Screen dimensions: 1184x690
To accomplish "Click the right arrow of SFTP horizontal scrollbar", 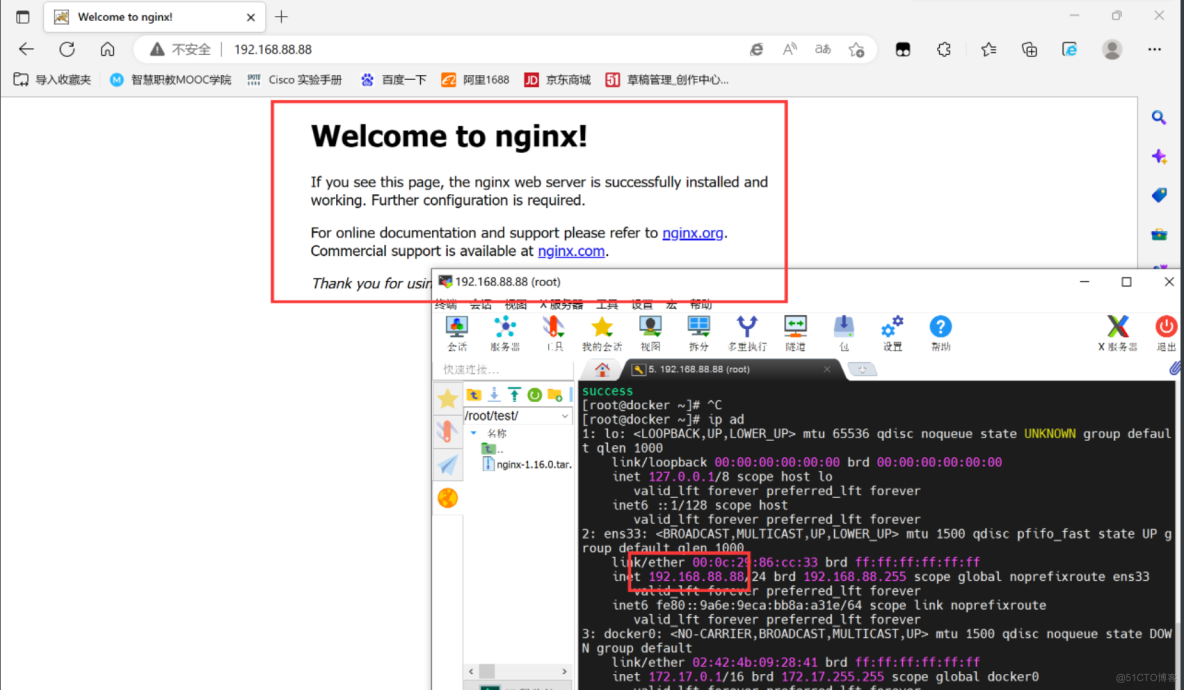I will (x=564, y=671).
